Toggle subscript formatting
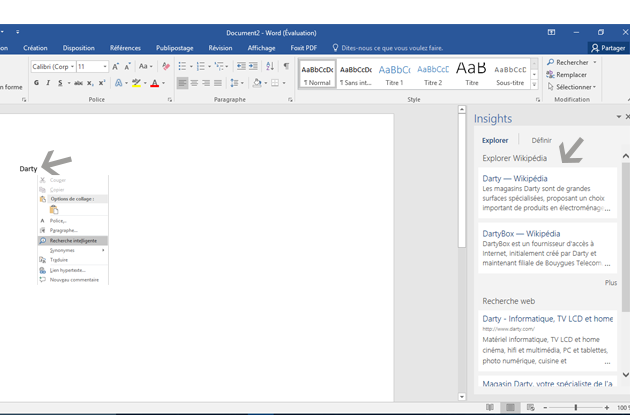Screen dimensions: 630x415 (x=90, y=83)
